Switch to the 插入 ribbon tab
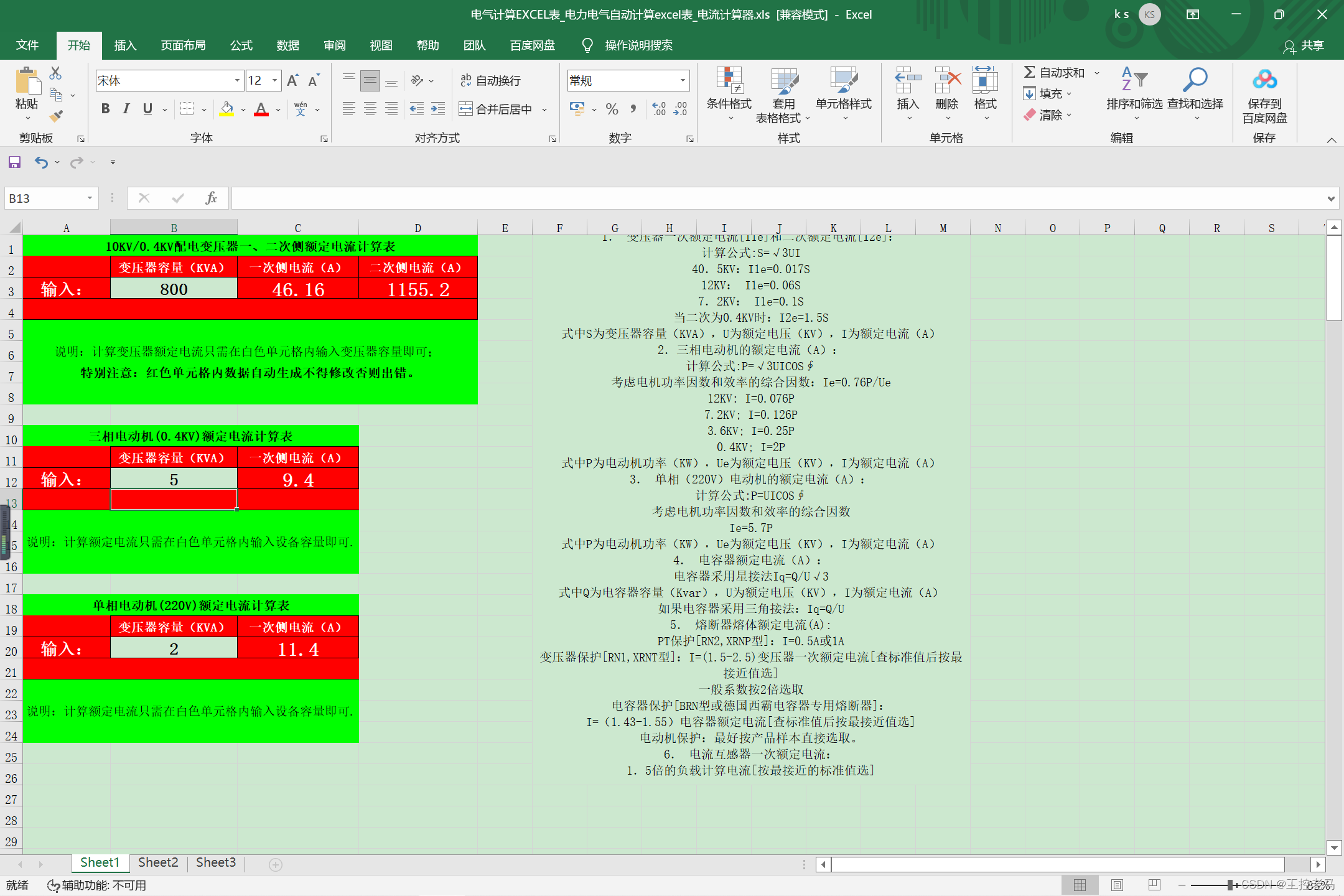The image size is (1344, 896). (x=125, y=45)
